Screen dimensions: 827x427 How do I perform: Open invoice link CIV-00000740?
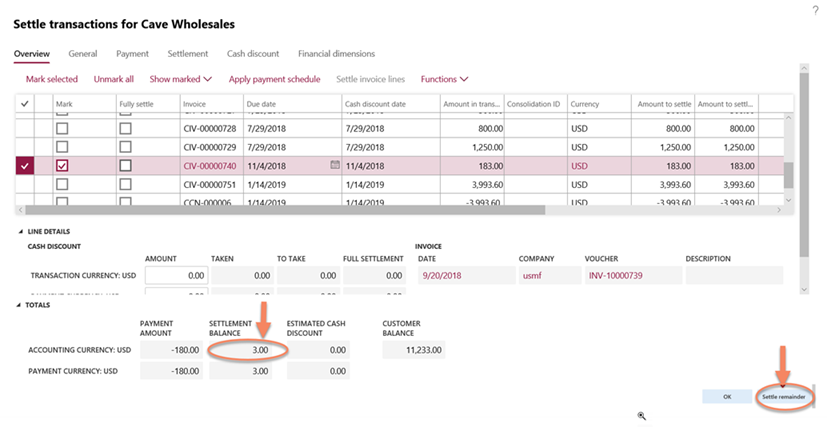(x=210, y=166)
